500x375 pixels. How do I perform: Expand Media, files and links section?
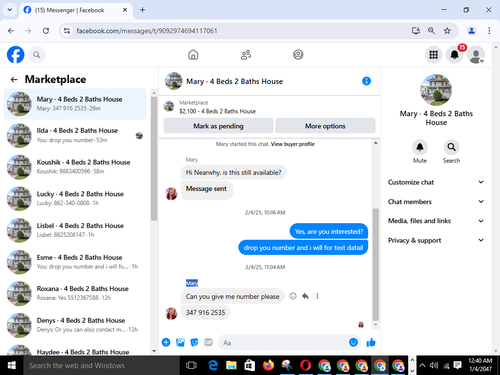tap(436, 221)
